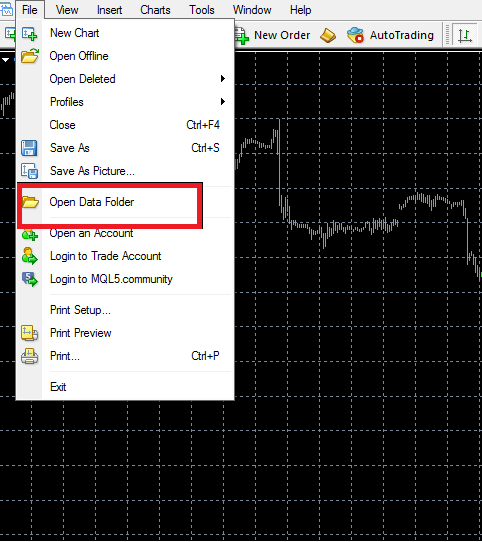Click the Open Offline folder icon
482x542 pixels.
[30, 56]
